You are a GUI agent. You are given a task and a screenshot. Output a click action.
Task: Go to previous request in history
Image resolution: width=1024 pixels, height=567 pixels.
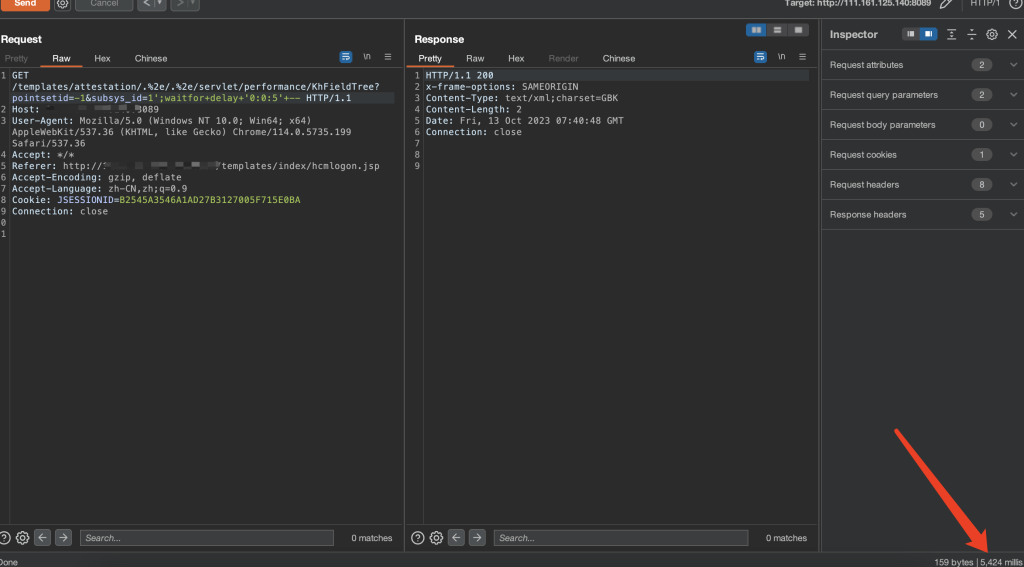(146, 4)
